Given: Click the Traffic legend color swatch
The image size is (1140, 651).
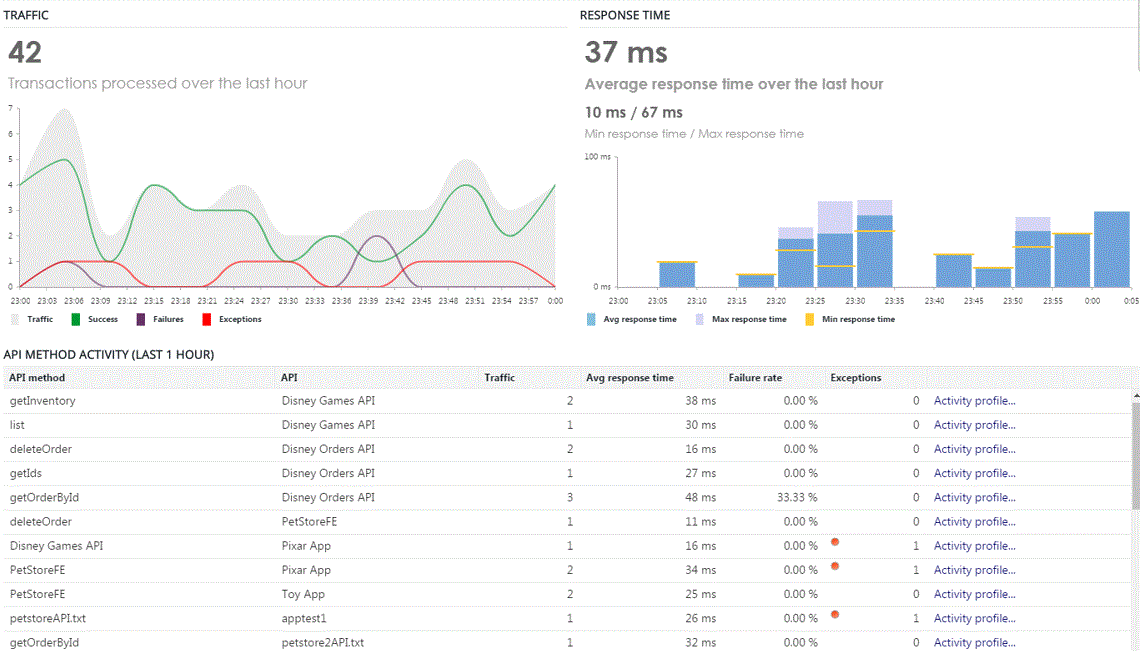Looking at the screenshot, I should point(14,319).
